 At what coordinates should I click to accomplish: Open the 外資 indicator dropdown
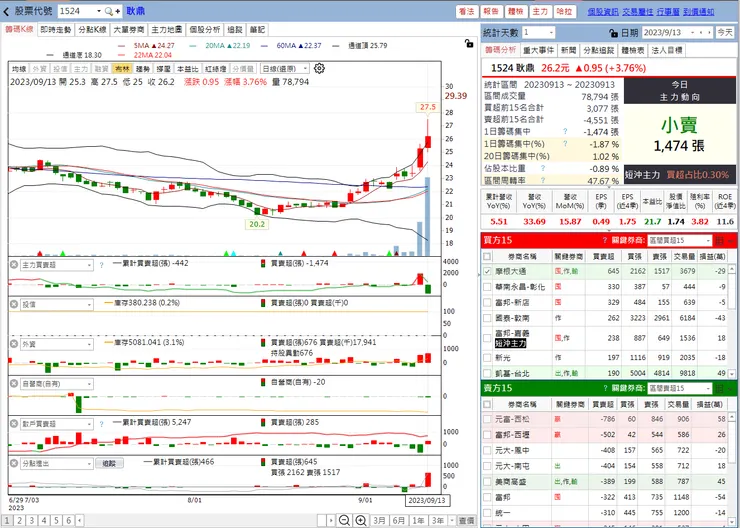(x=89, y=344)
